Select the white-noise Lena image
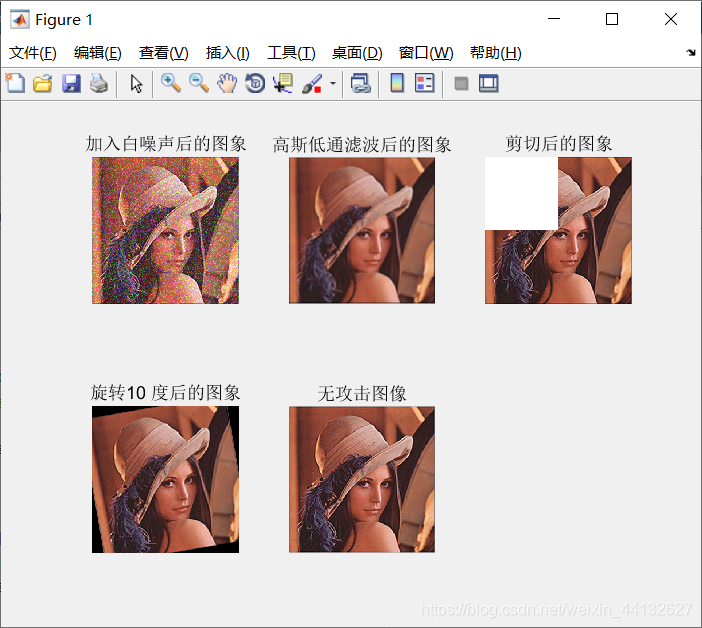This screenshot has height=628, width=702. point(165,230)
